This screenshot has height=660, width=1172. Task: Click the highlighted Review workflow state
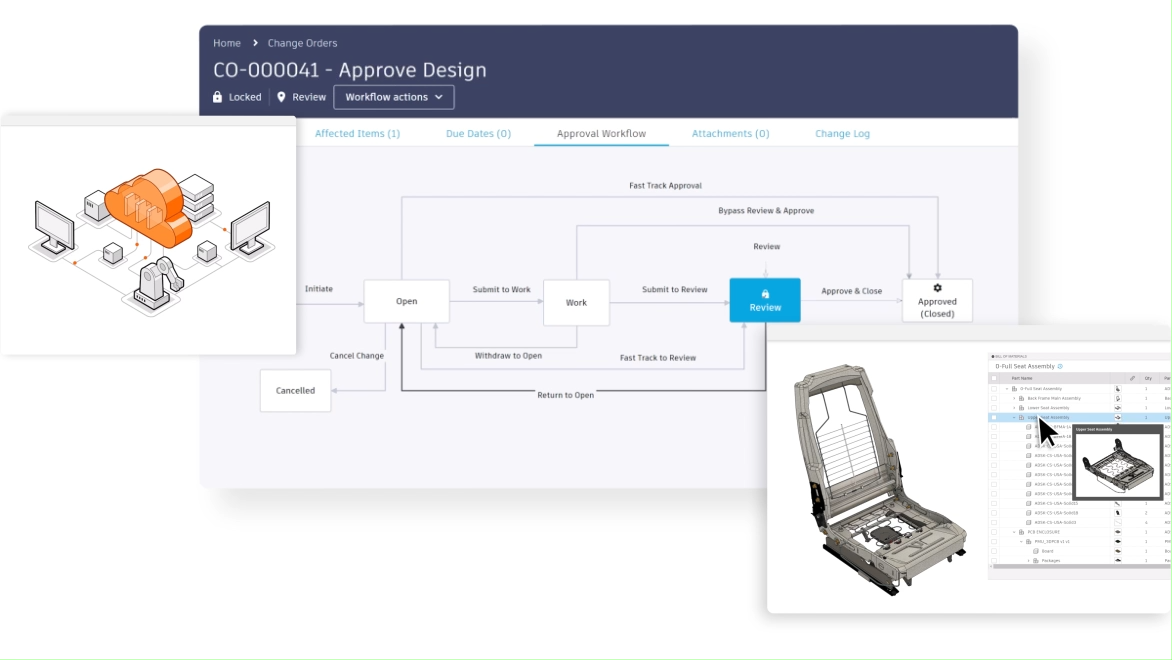[x=765, y=300]
